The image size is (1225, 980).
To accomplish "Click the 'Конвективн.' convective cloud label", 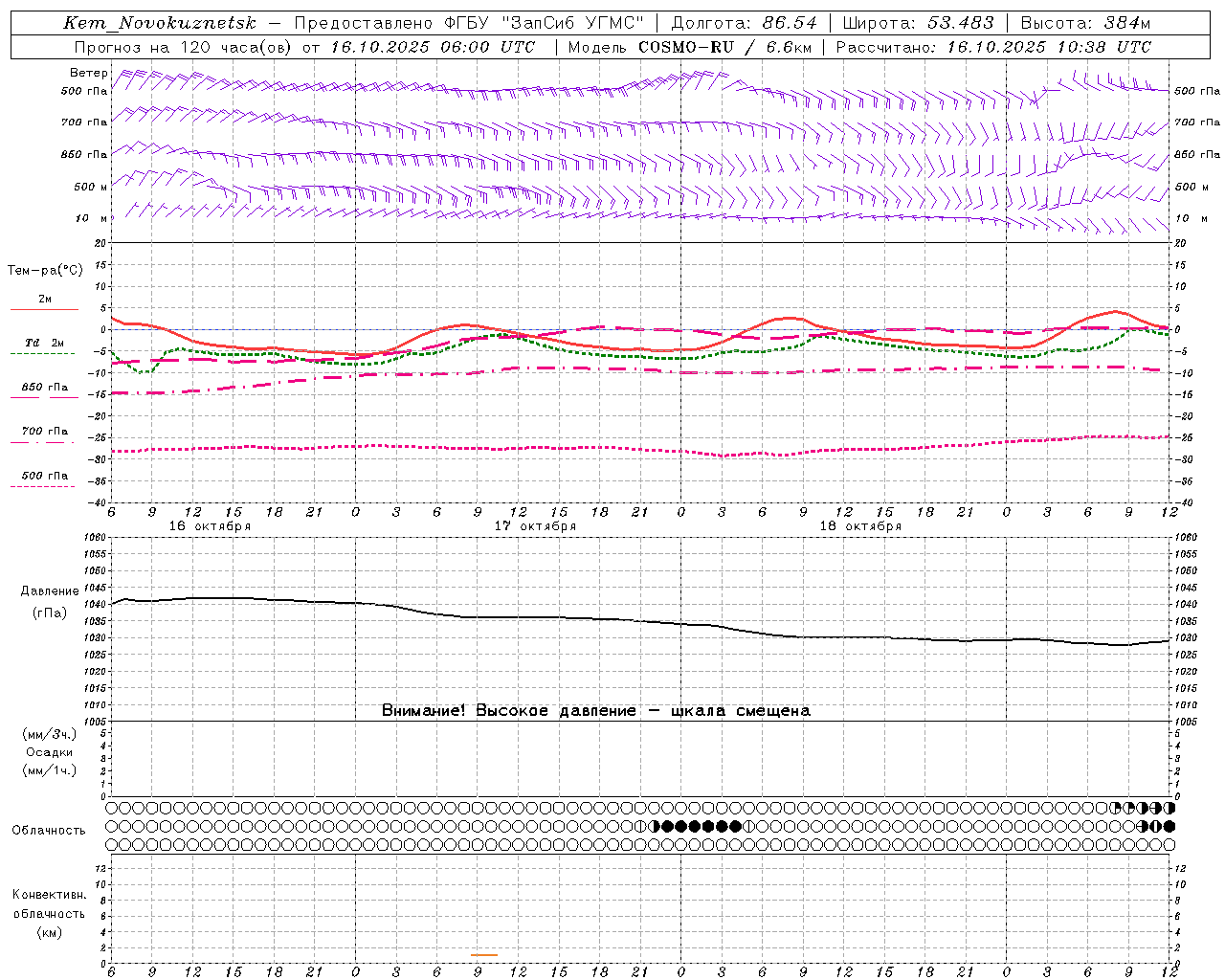I will 49,895.
